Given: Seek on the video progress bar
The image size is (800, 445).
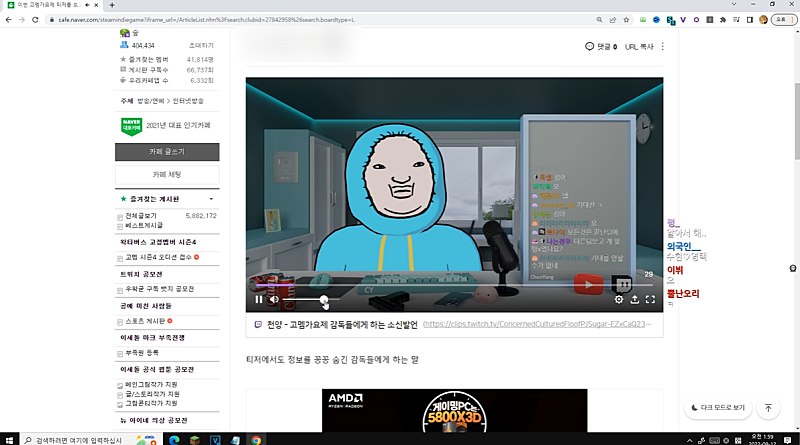Looking at the screenshot, I should click(x=454, y=286).
